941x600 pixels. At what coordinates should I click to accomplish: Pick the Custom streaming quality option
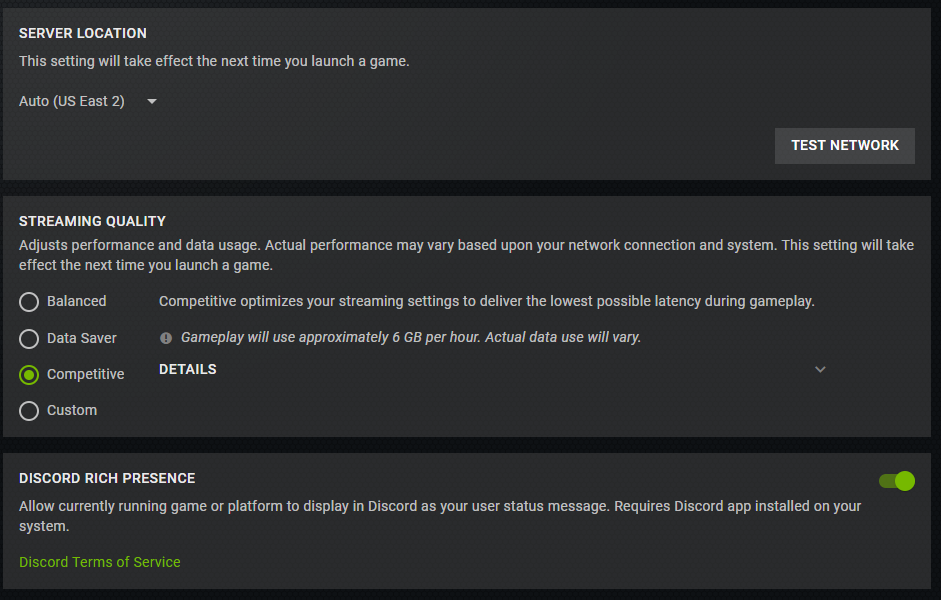[x=29, y=410]
